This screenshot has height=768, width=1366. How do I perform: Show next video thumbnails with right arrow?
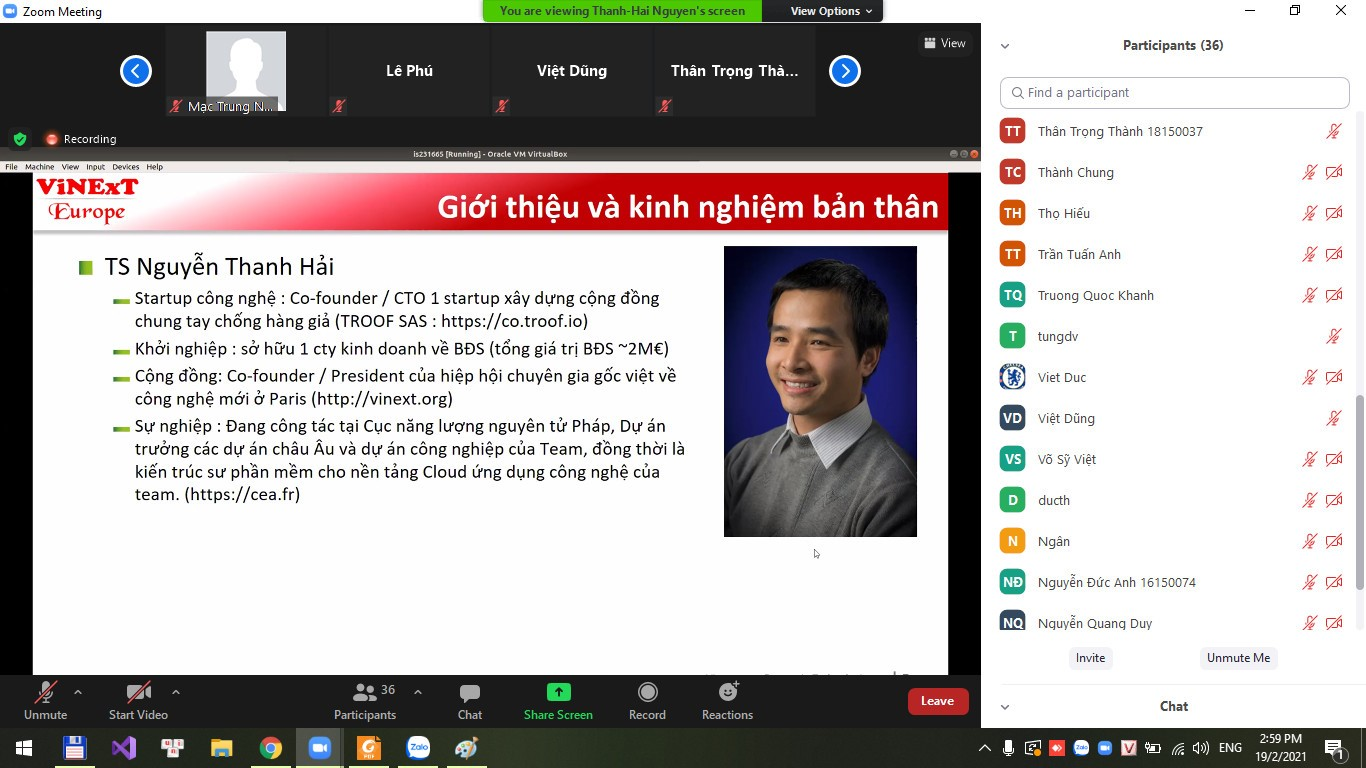(845, 71)
